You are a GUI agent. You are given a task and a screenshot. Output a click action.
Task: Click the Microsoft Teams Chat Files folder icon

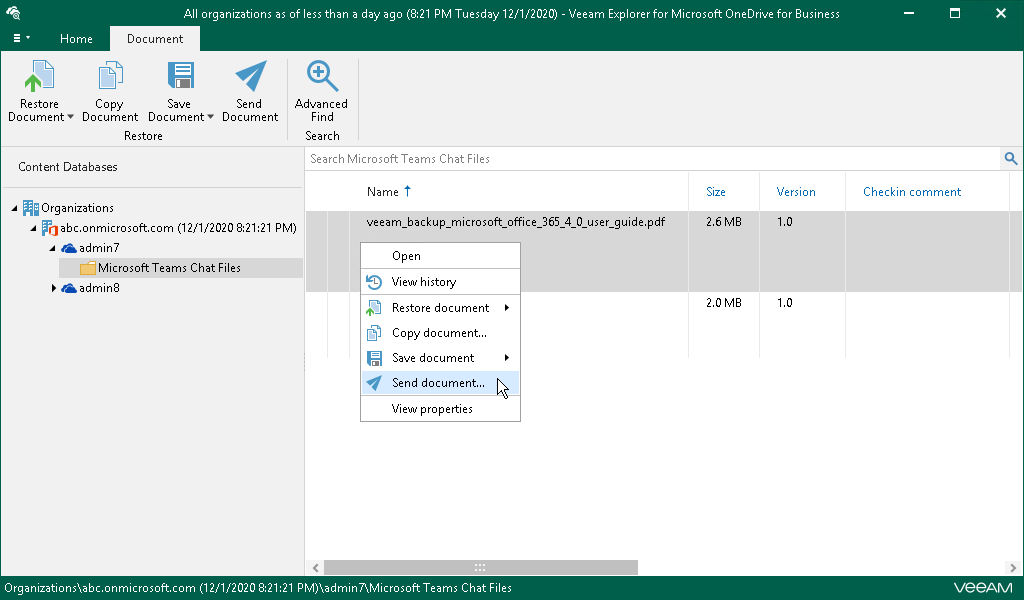point(88,268)
